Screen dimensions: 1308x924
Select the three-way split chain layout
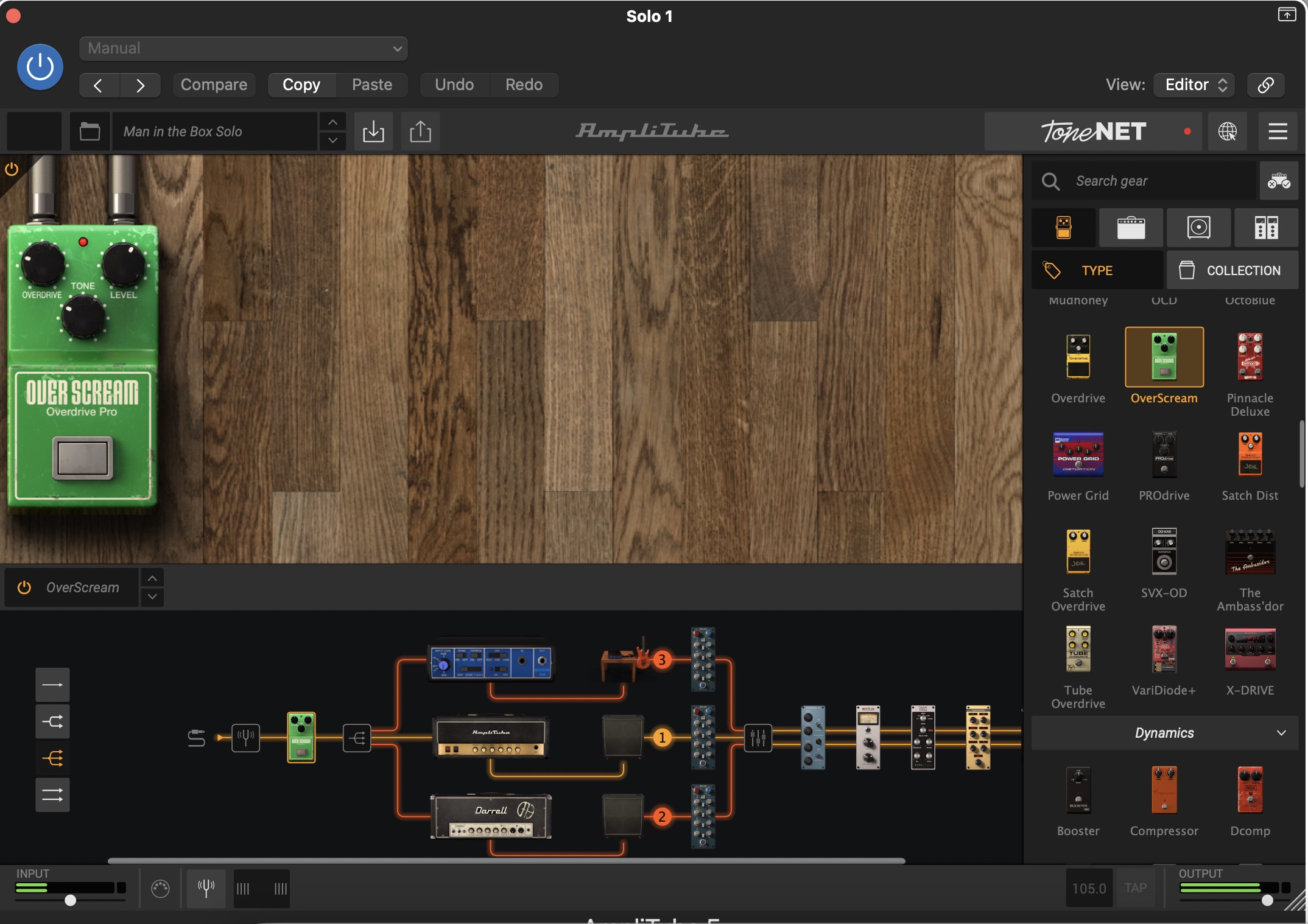click(x=52, y=758)
